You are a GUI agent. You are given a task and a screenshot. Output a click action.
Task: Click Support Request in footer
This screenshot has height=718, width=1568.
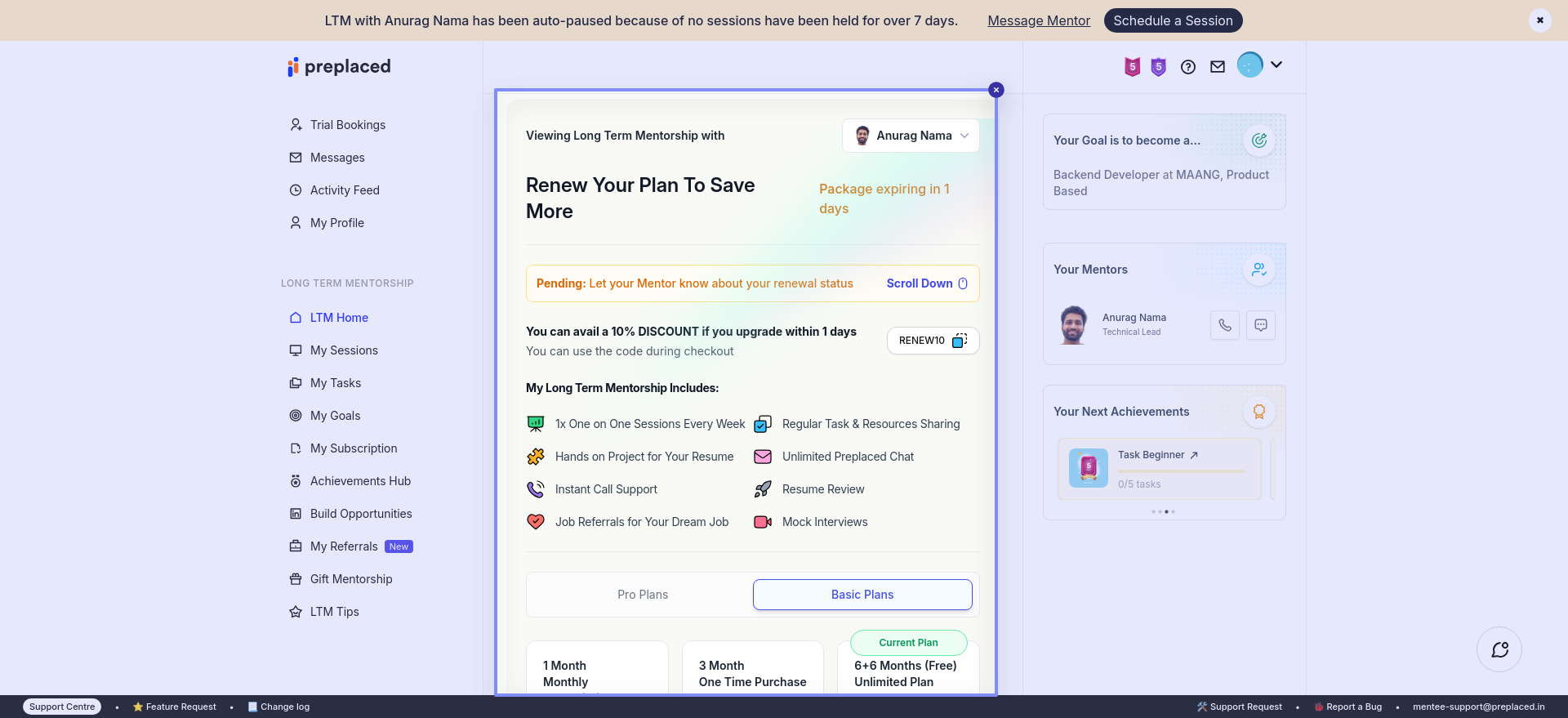click(x=1240, y=707)
